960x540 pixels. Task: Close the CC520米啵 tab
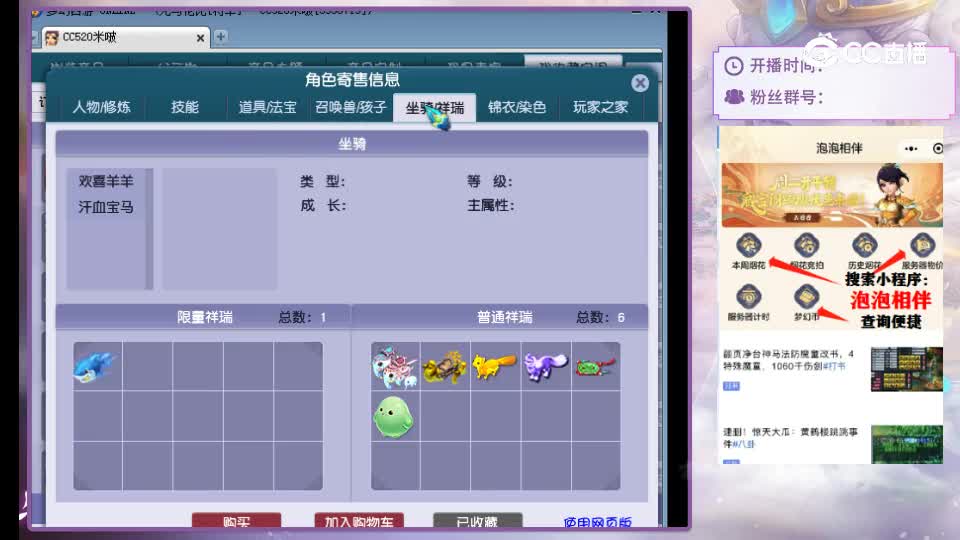[200, 38]
